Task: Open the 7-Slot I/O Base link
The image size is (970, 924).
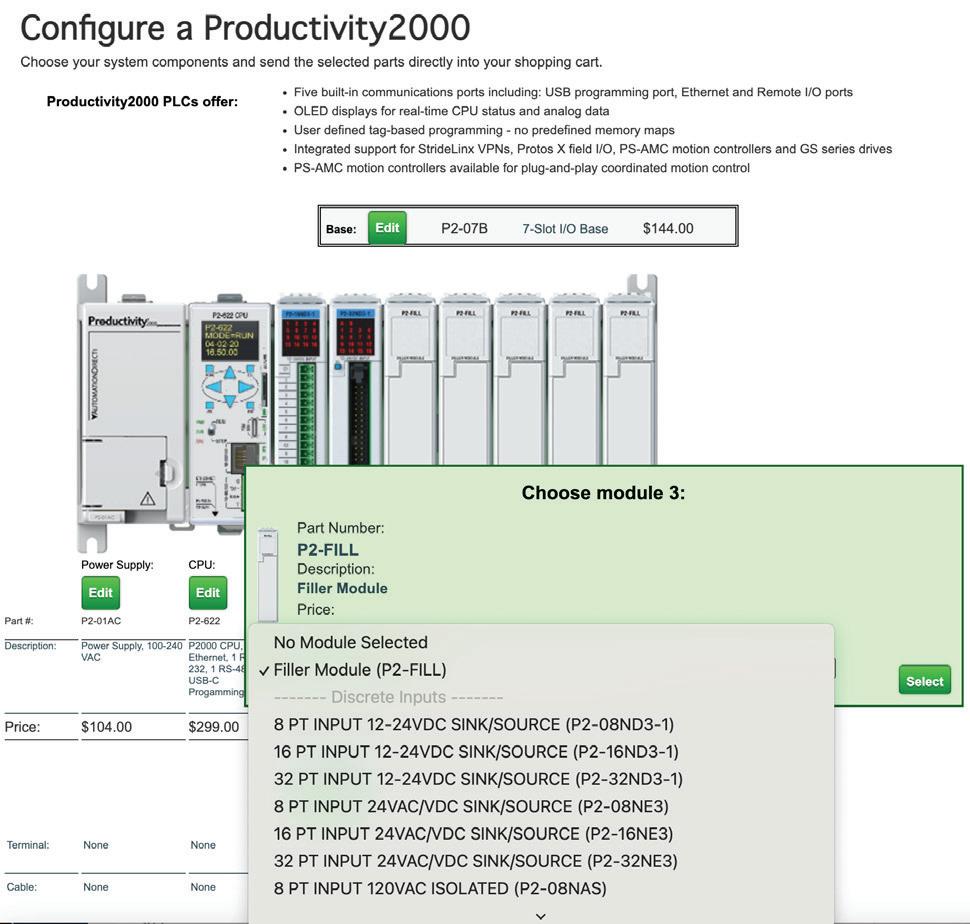Action: click(x=565, y=229)
